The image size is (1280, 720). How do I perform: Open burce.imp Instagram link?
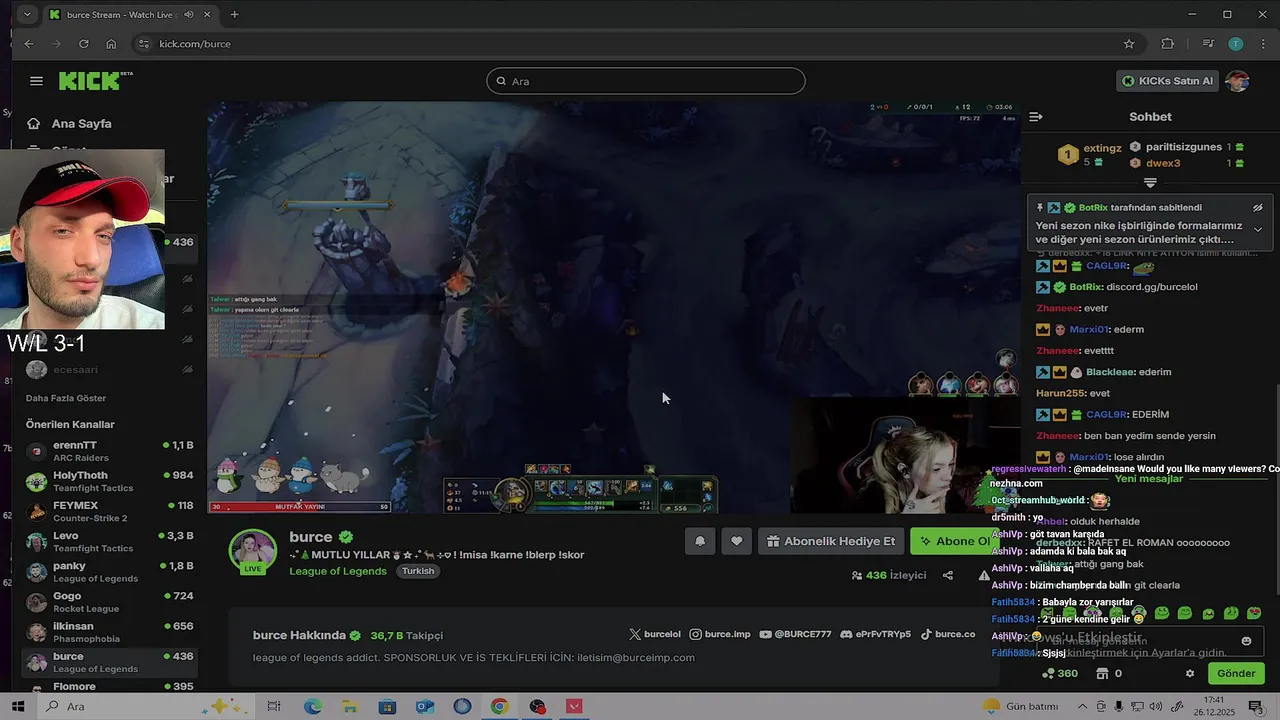pyautogui.click(x=719, y=634)
